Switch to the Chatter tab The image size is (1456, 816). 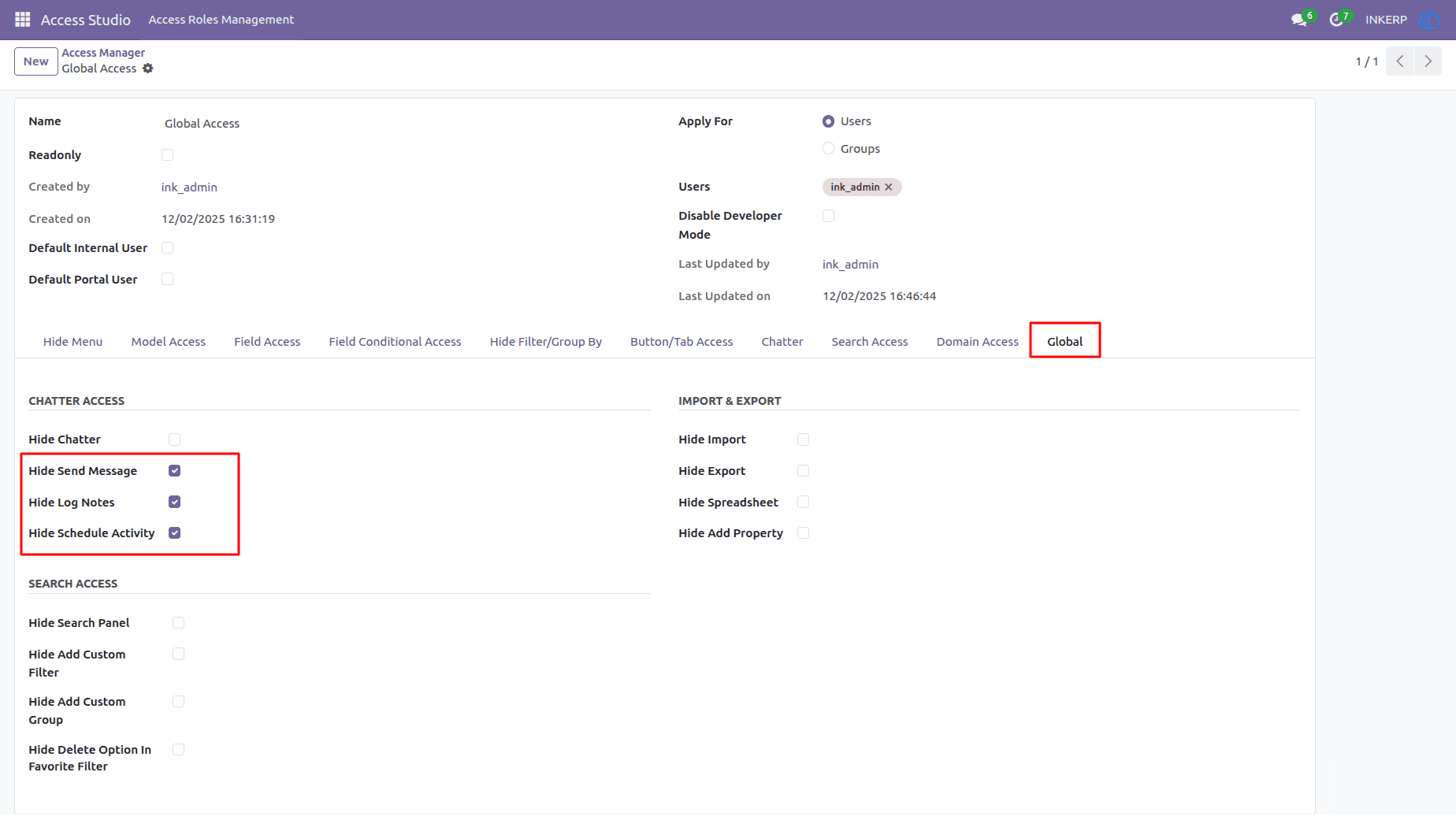(782, 341)
